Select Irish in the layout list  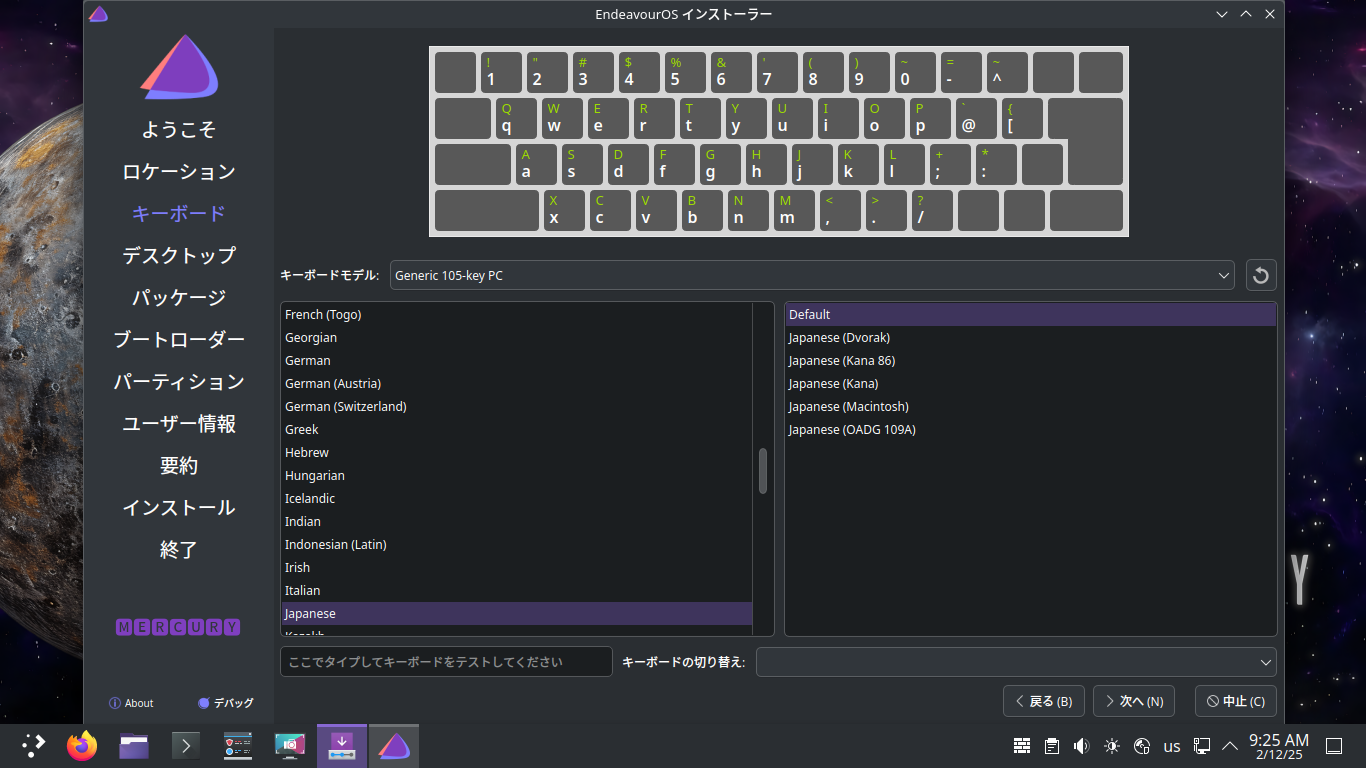click(x=516, y=567)
